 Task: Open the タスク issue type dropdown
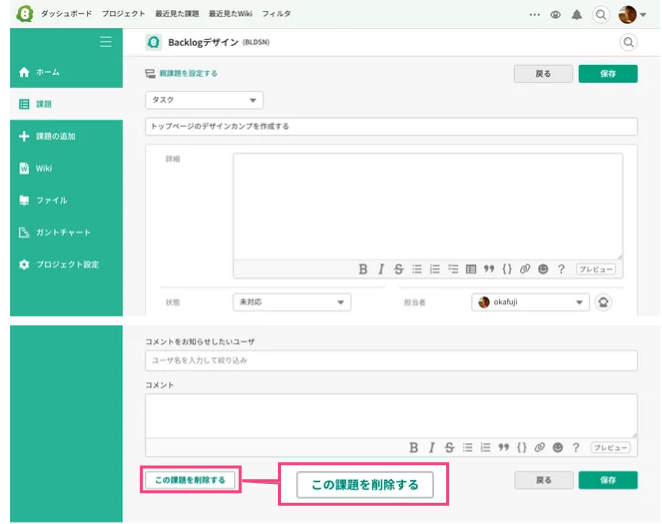pos(204,100)
